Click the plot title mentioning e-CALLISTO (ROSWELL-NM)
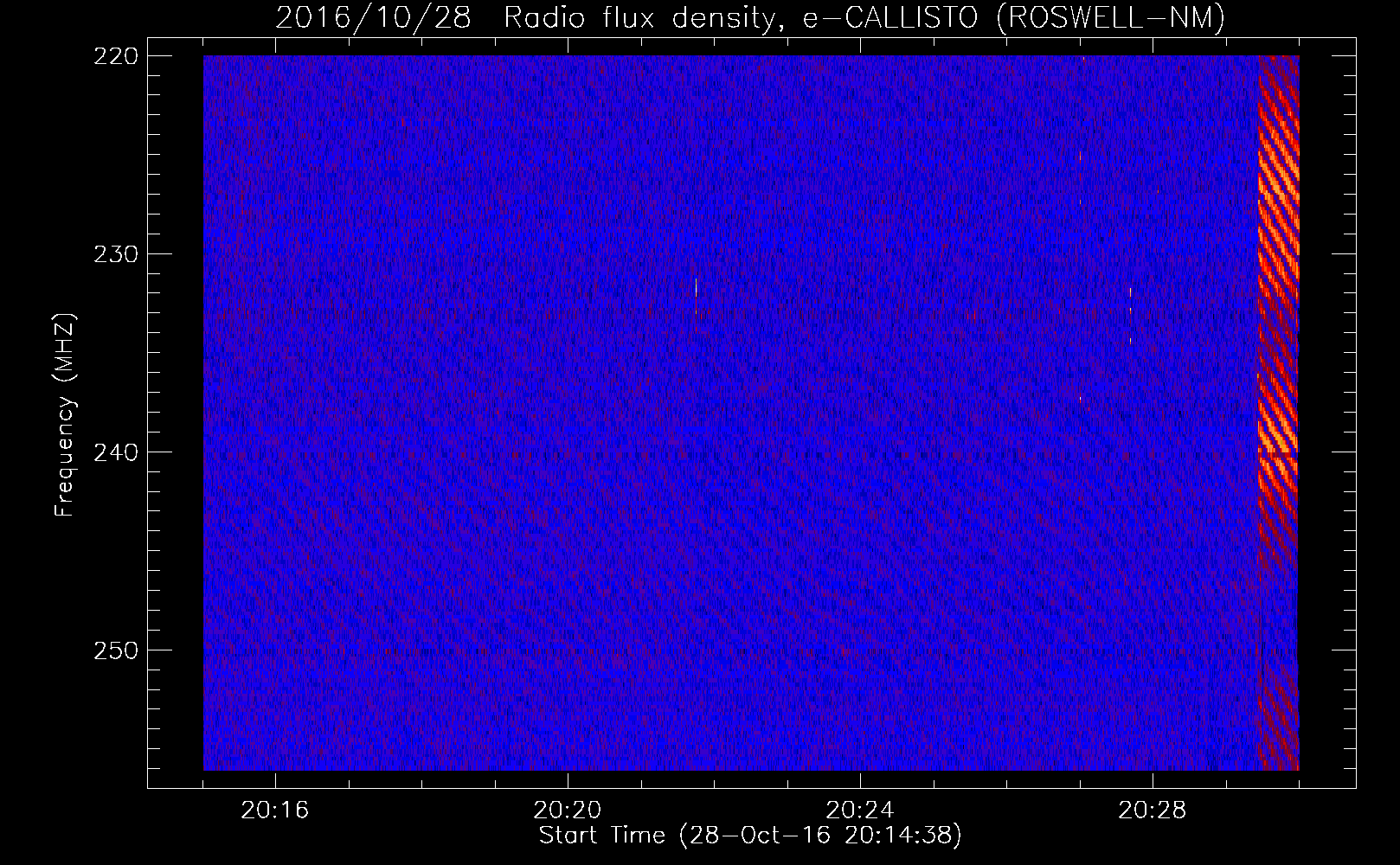1400x865 pixels. pos(750,17)
